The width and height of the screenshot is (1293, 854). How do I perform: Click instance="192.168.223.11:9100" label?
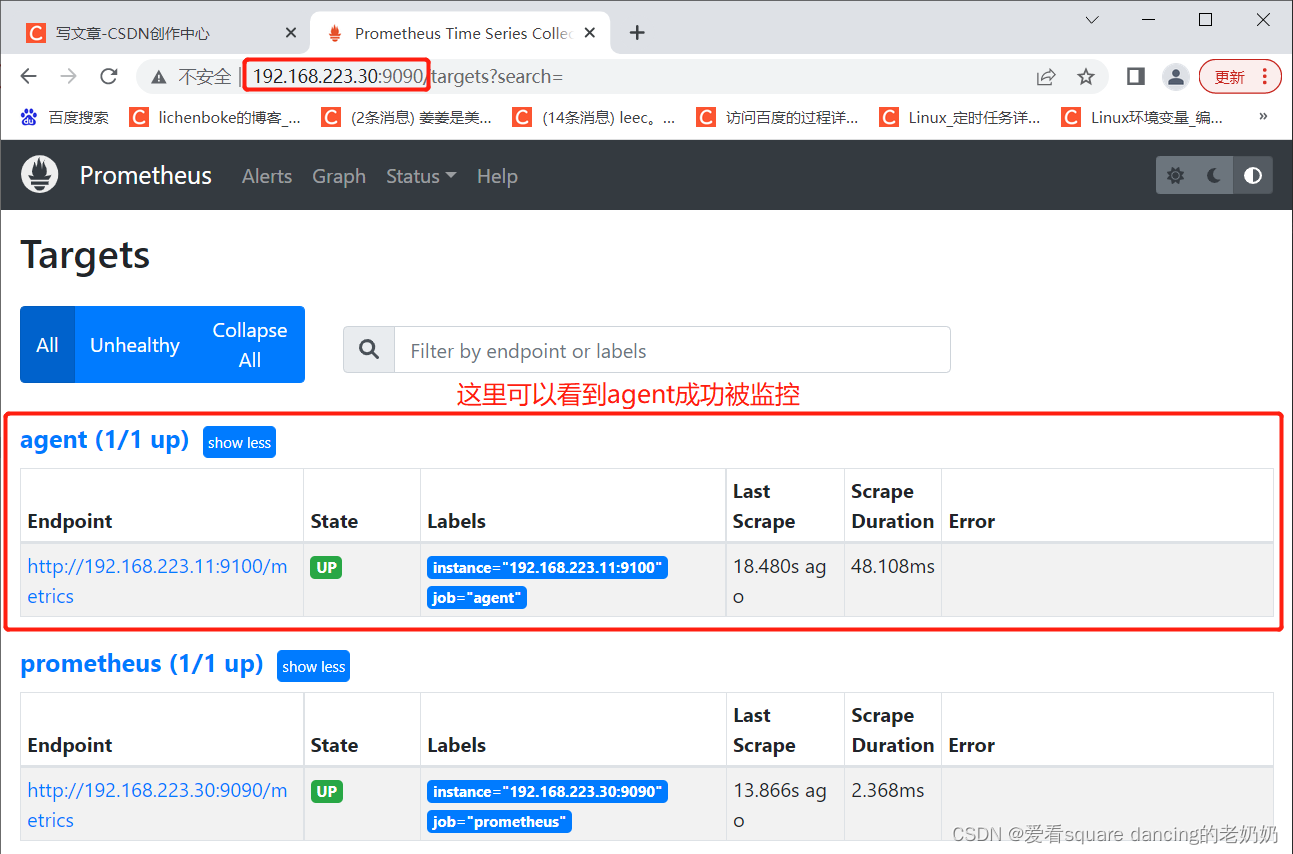coord(547,568)
